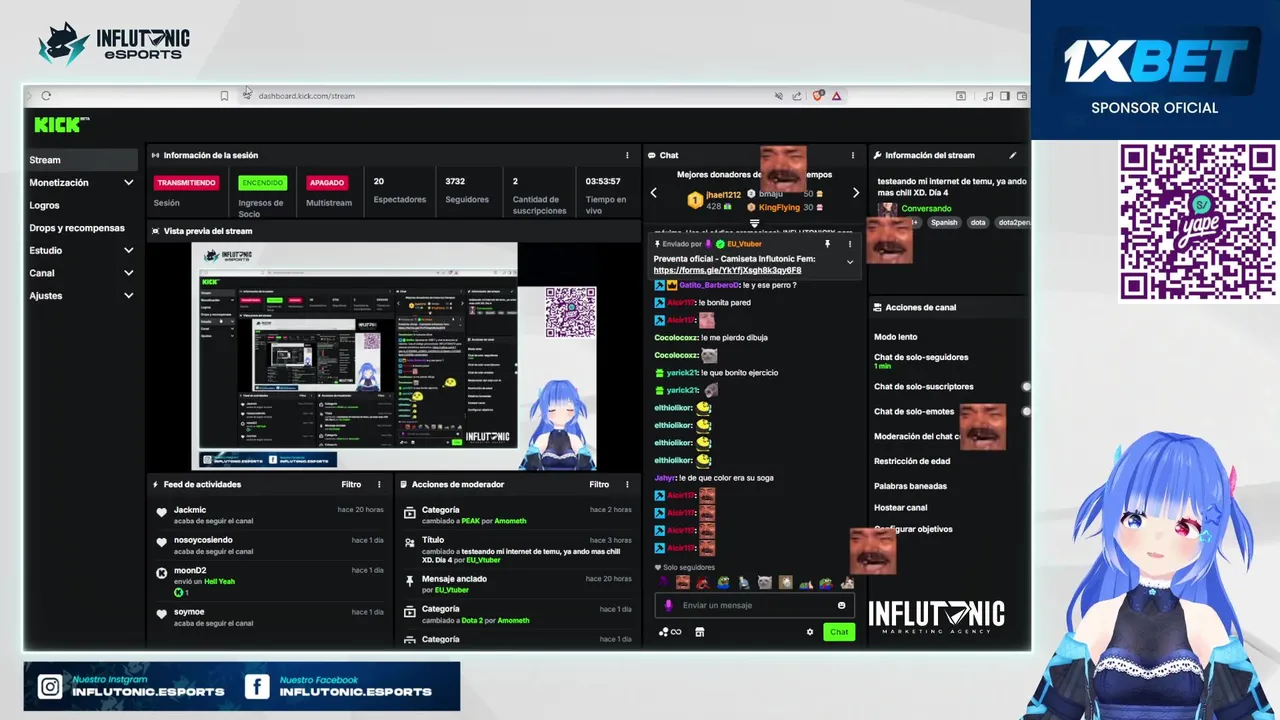Screen dimensions: 1280x720
Task: Click the heart icon beside Jackmic
Action: click(x=162, y=512)
